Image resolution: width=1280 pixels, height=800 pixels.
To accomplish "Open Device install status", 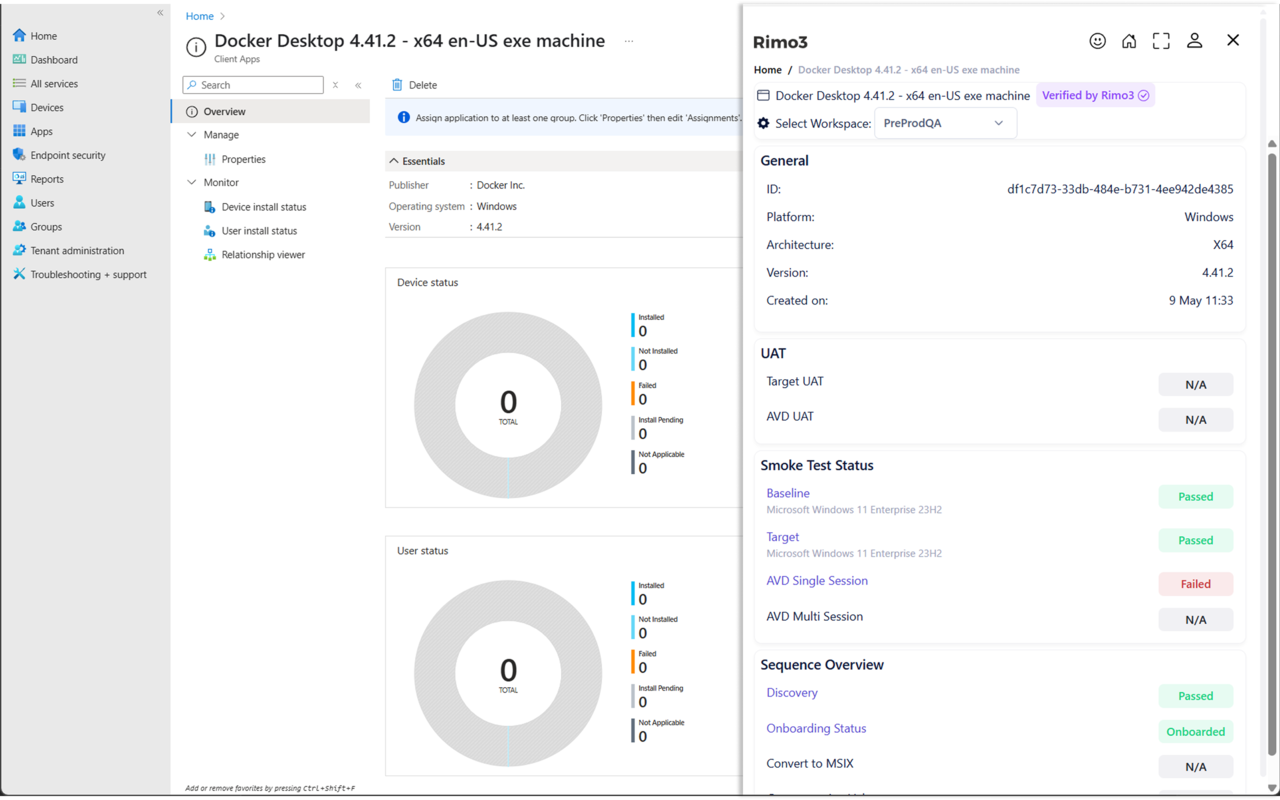I will [263, 207].
